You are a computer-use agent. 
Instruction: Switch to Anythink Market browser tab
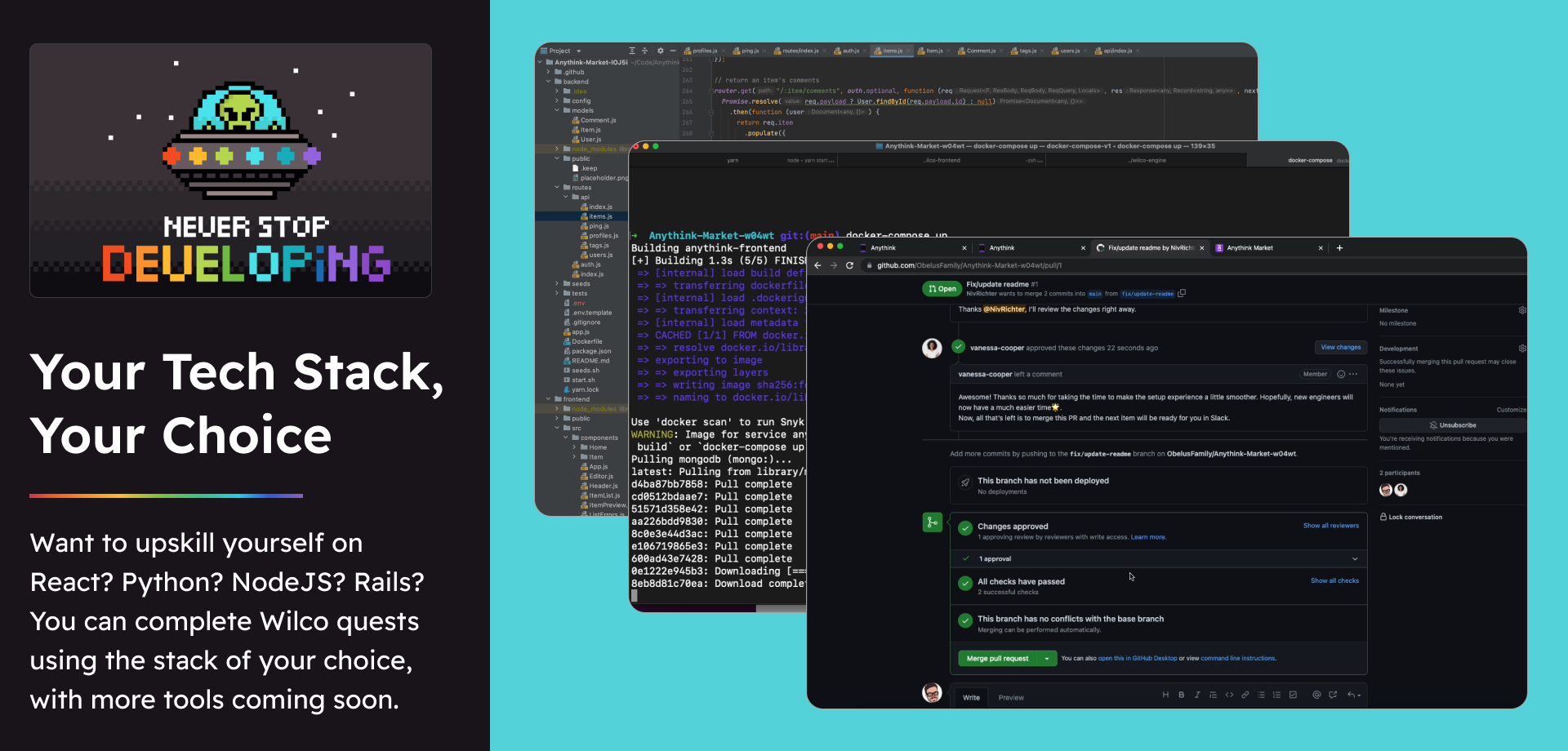tap(1267, 247)
